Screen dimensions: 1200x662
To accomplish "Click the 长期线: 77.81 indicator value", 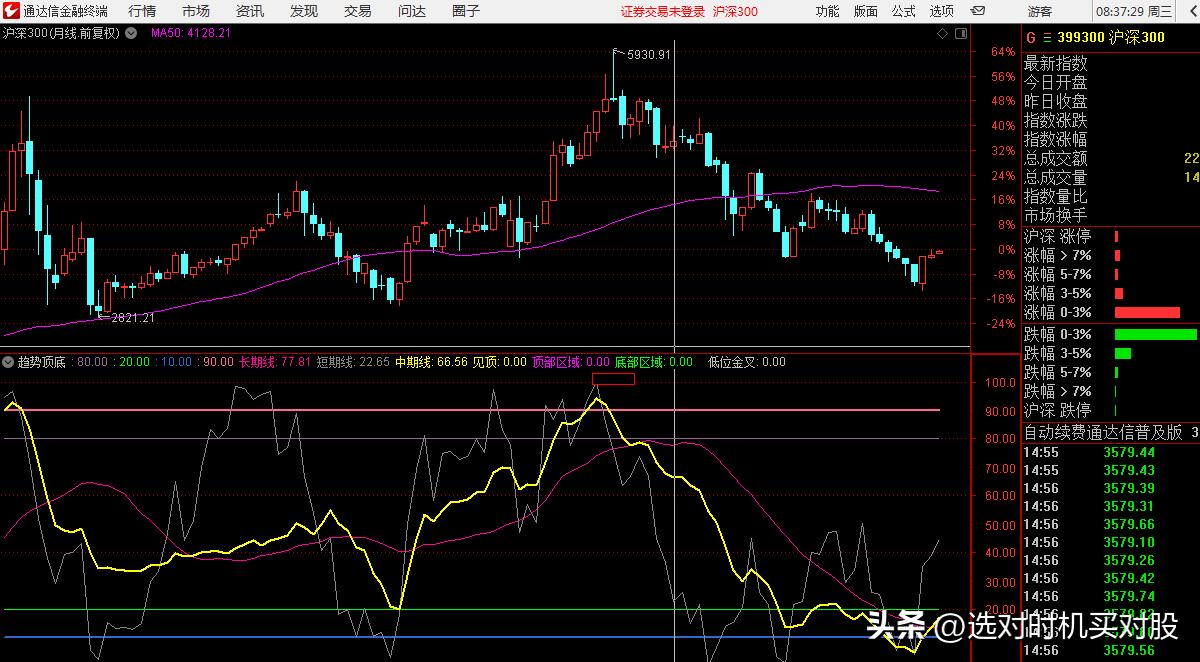I will click(x=275, y=362).
